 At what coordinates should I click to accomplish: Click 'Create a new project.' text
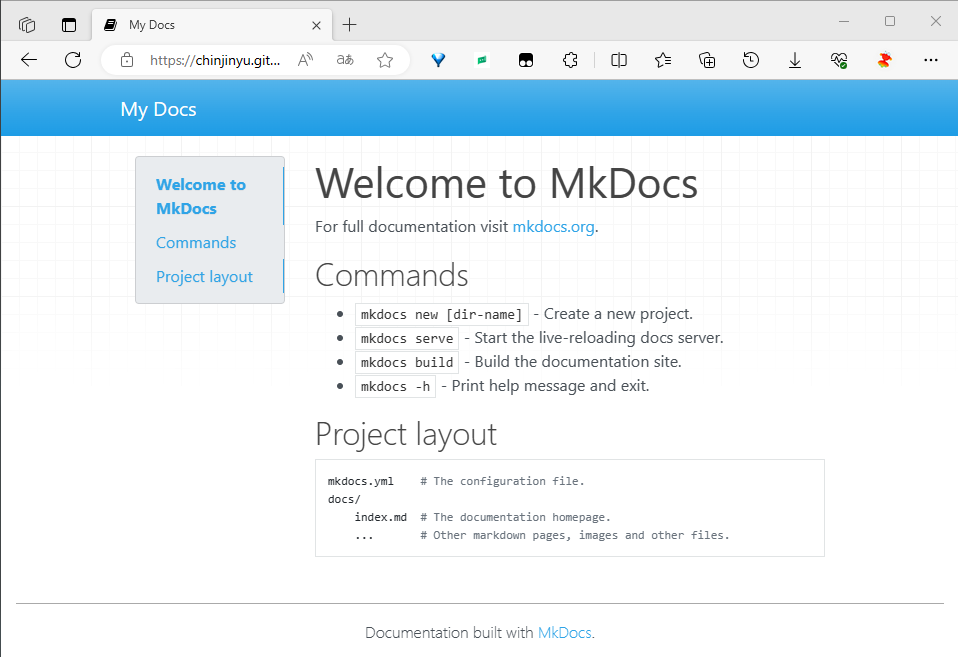[x=618, y=314]
